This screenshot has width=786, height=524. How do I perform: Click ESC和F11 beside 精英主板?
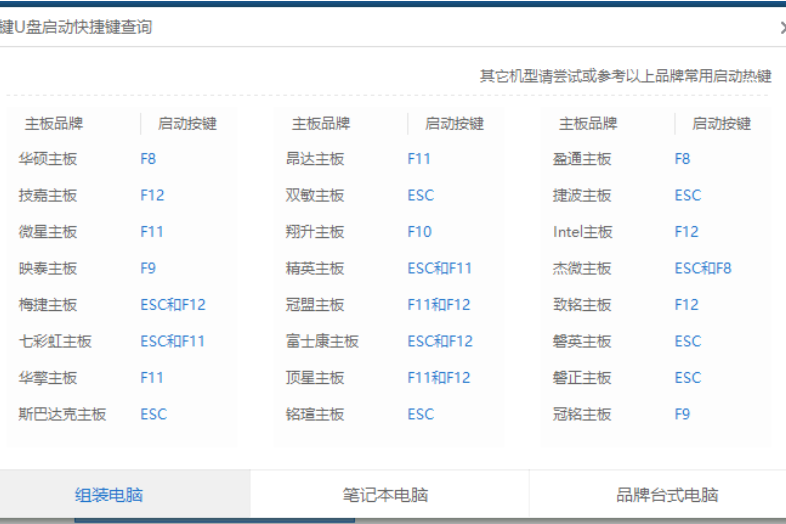click(x=440, y=268)
